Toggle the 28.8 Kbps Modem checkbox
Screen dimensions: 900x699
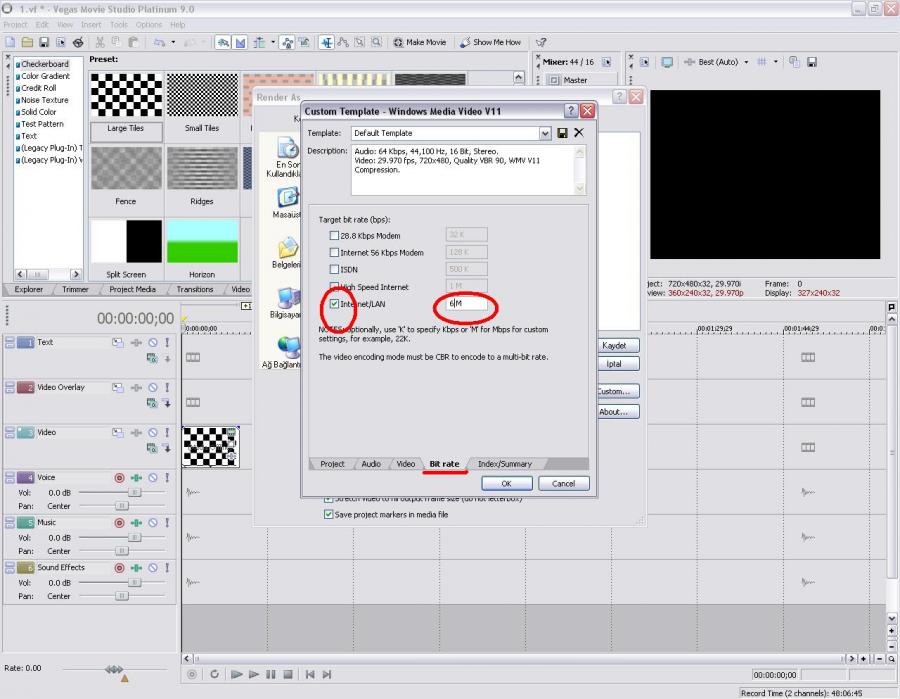(x=334, y=235)
